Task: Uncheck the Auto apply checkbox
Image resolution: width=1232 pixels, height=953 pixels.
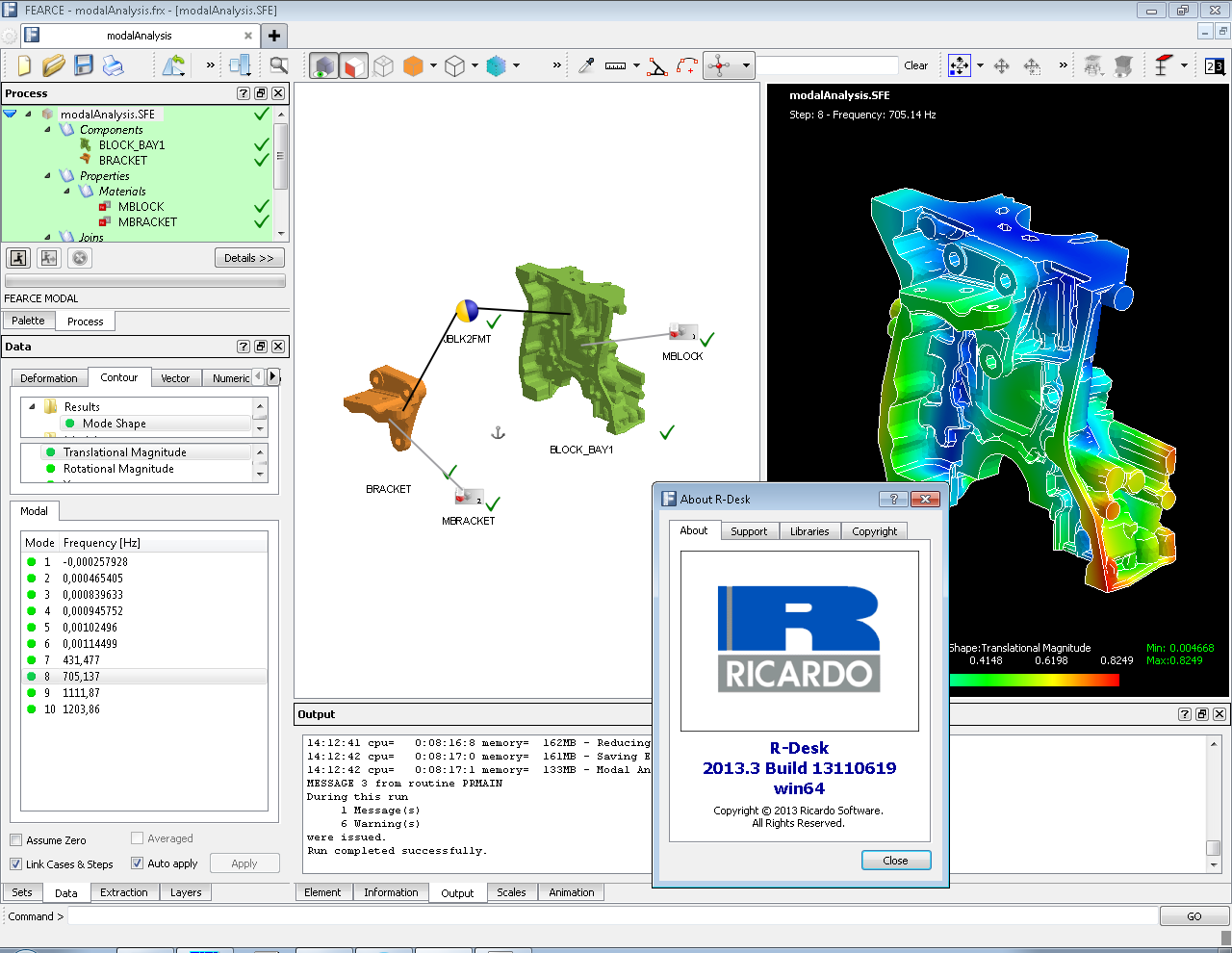Action: 138,863
